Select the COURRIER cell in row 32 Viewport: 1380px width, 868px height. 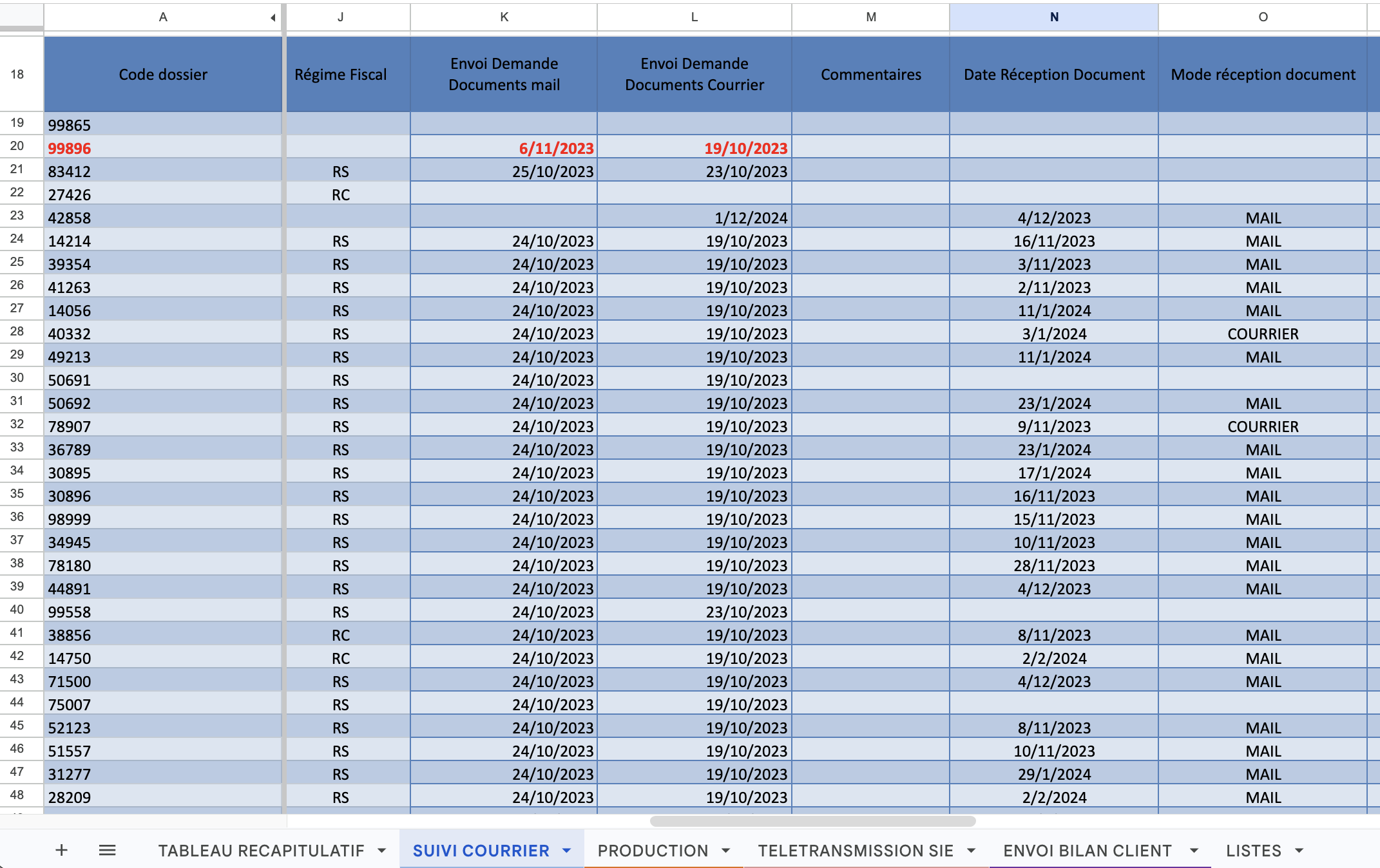[x=1262, y=427]
